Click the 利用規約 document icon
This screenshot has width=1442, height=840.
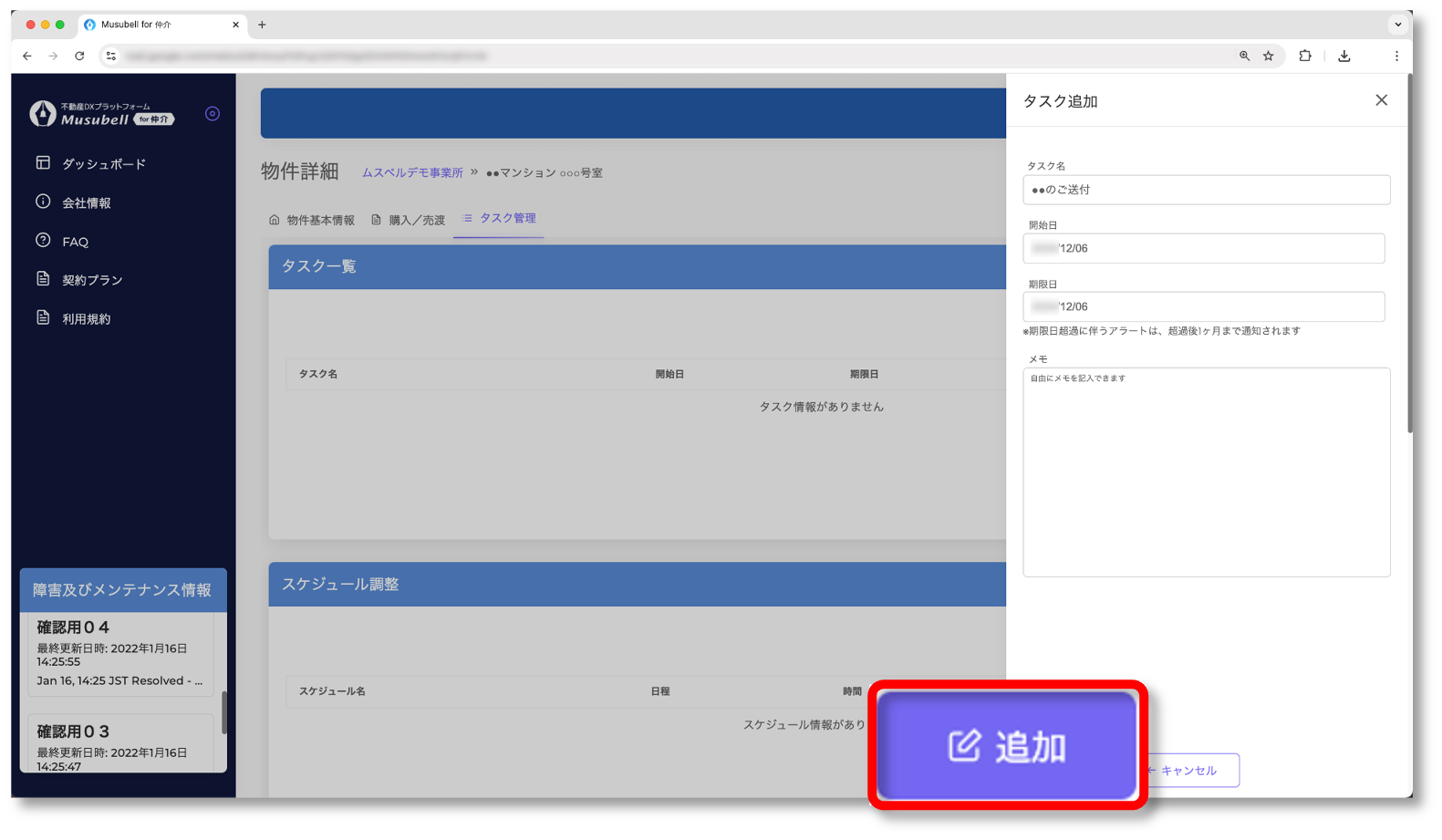click(43, 317)
